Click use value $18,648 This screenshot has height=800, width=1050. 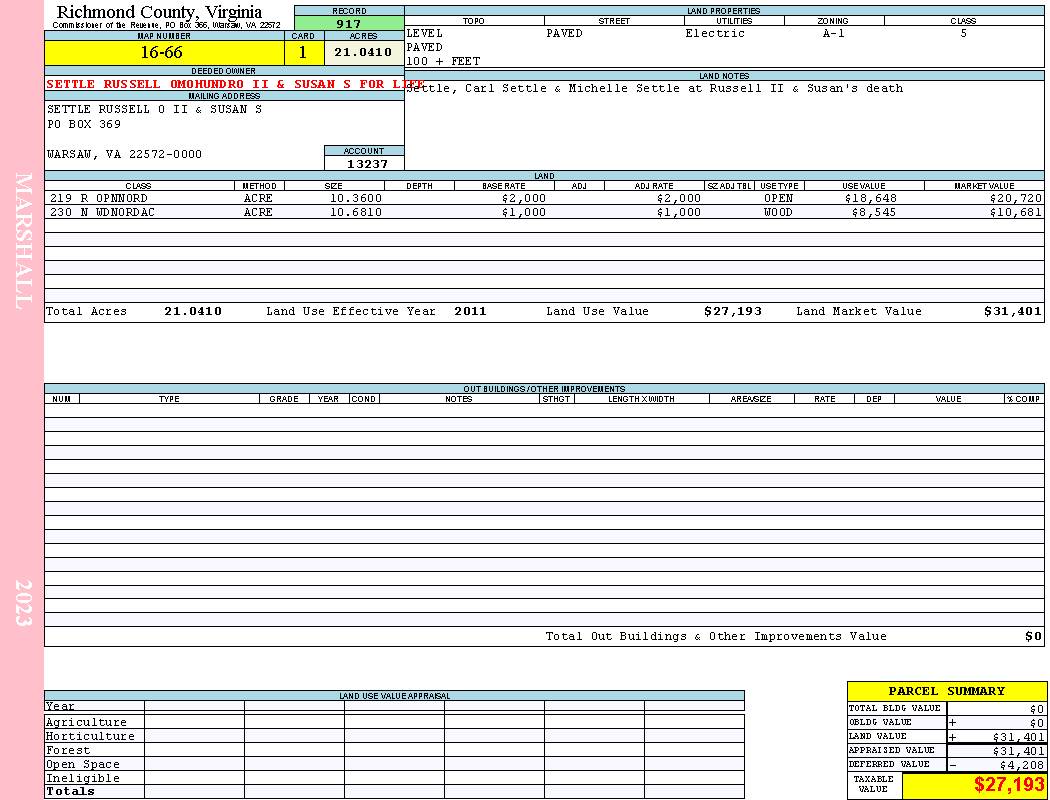pos(871,198)
